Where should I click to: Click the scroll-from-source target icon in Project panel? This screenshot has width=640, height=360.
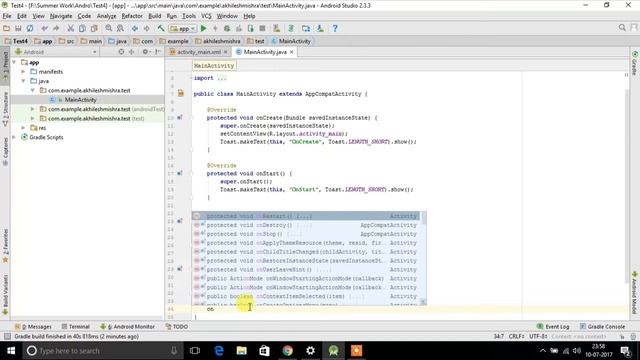tap(121, 52)
